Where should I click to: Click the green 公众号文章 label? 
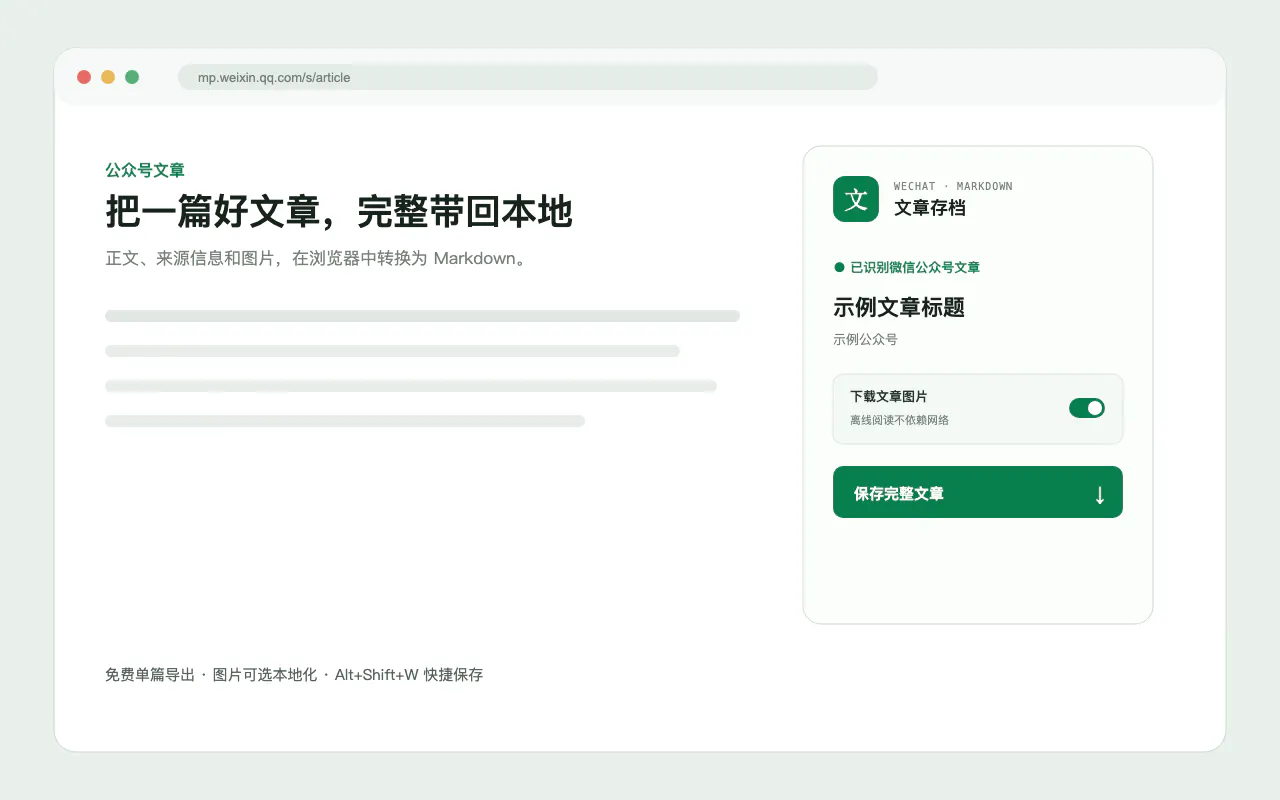tap(145, 170)
